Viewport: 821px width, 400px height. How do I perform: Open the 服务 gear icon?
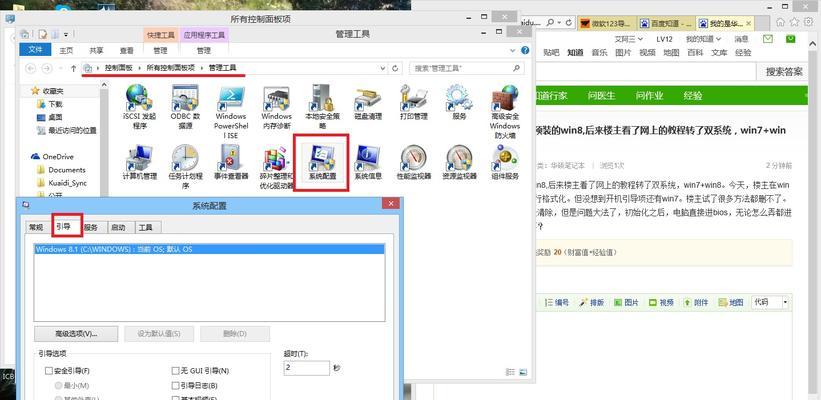point(459,97)
